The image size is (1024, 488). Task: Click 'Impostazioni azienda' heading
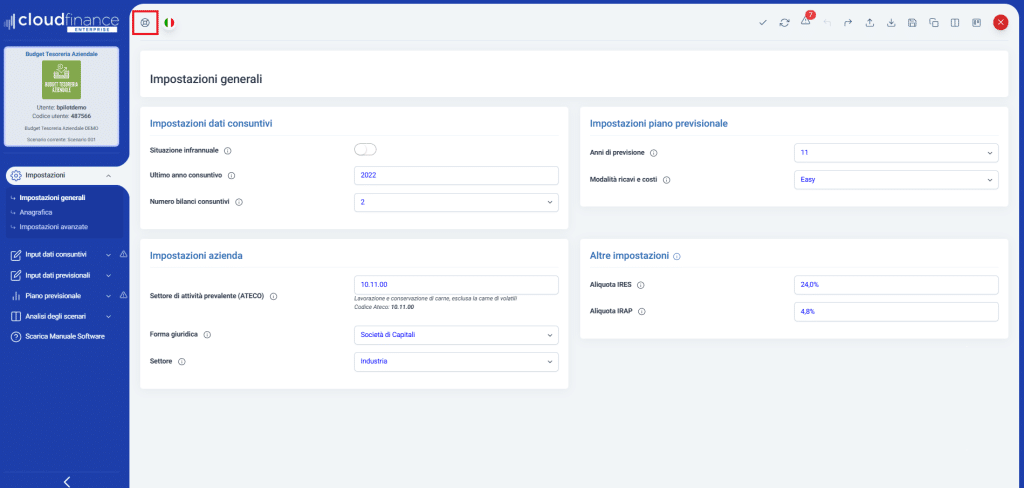click(197, 255)
